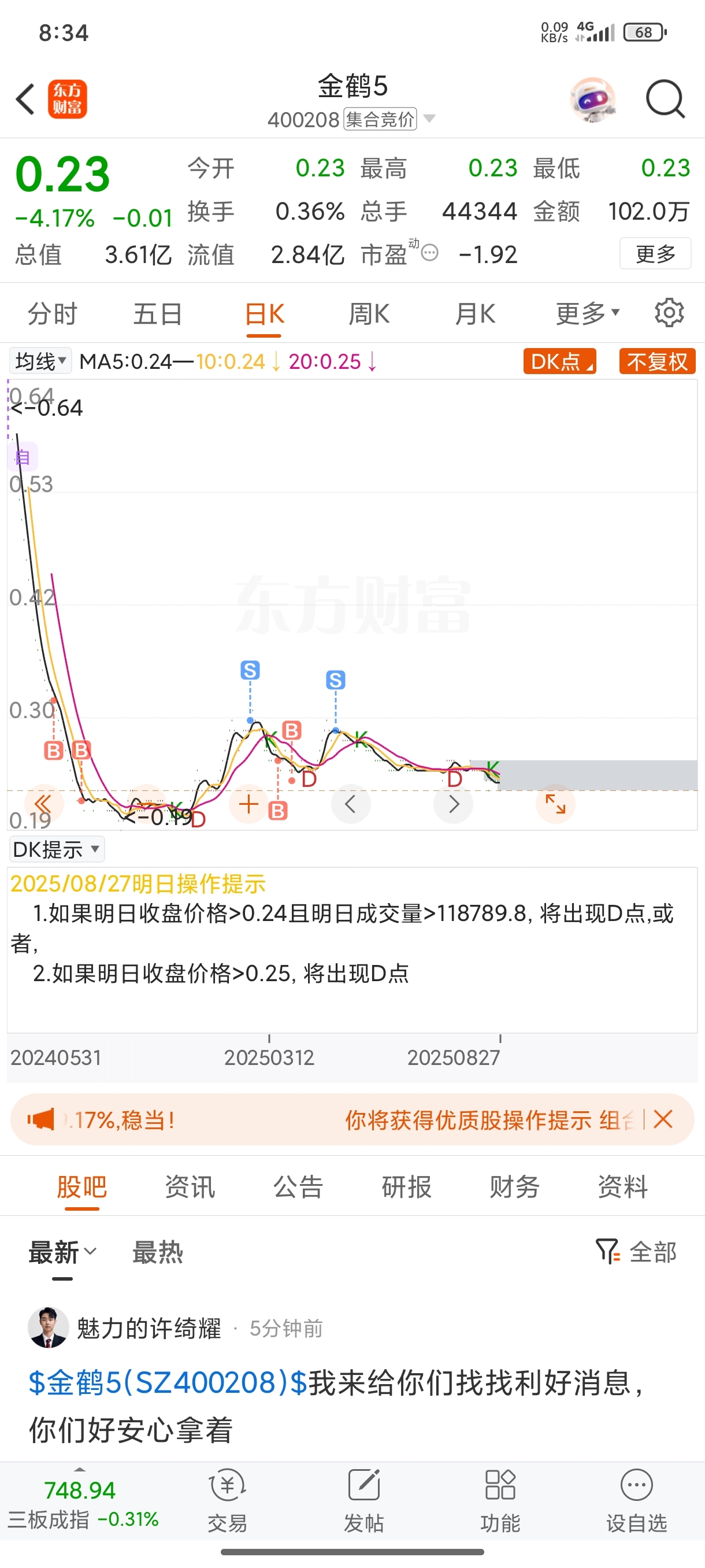Image resolution: width=705 pixels, height=1568 pixels.
Task: Open the $金鹤5(SZ400208)$ stock link
Action: tap(168, 1382)
